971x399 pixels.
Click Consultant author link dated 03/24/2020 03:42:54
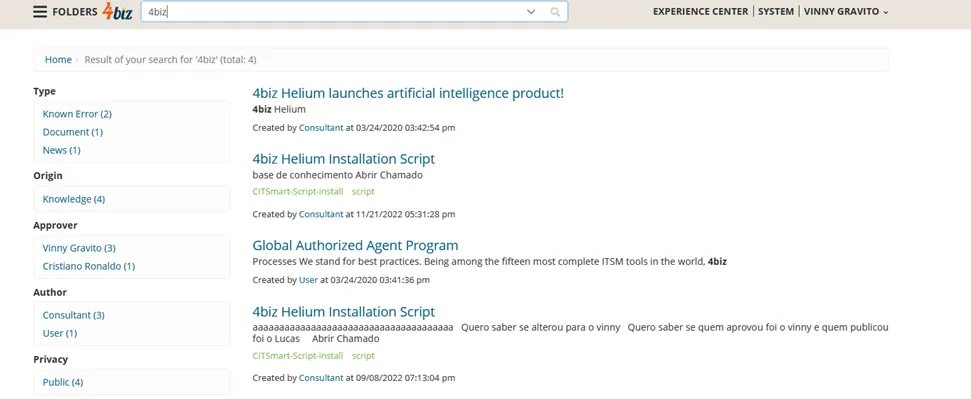tap(321, 128)
